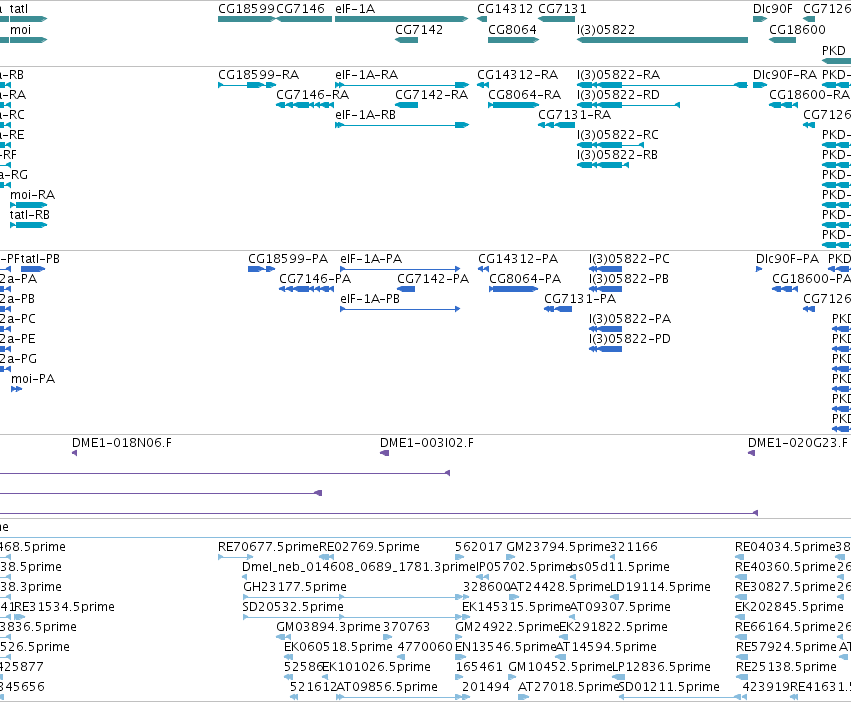Screen dimensions: 851x702
Task: Select the CG18599-PA protein glyph
Action: pyautogui.click(x=262, y=269)
